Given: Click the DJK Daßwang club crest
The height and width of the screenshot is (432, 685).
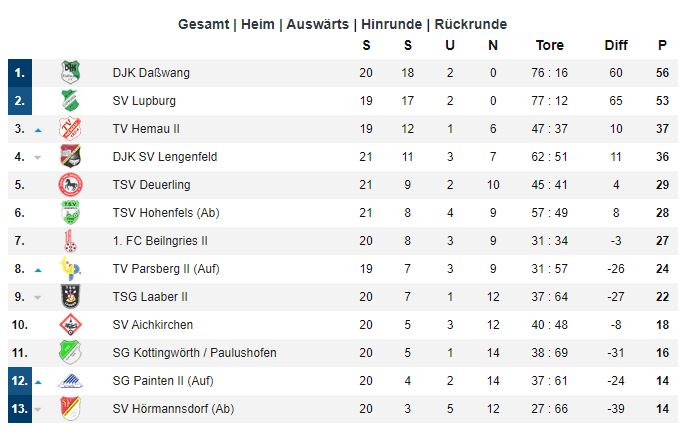Looking at the screenshot, I should tap(70, 73).
